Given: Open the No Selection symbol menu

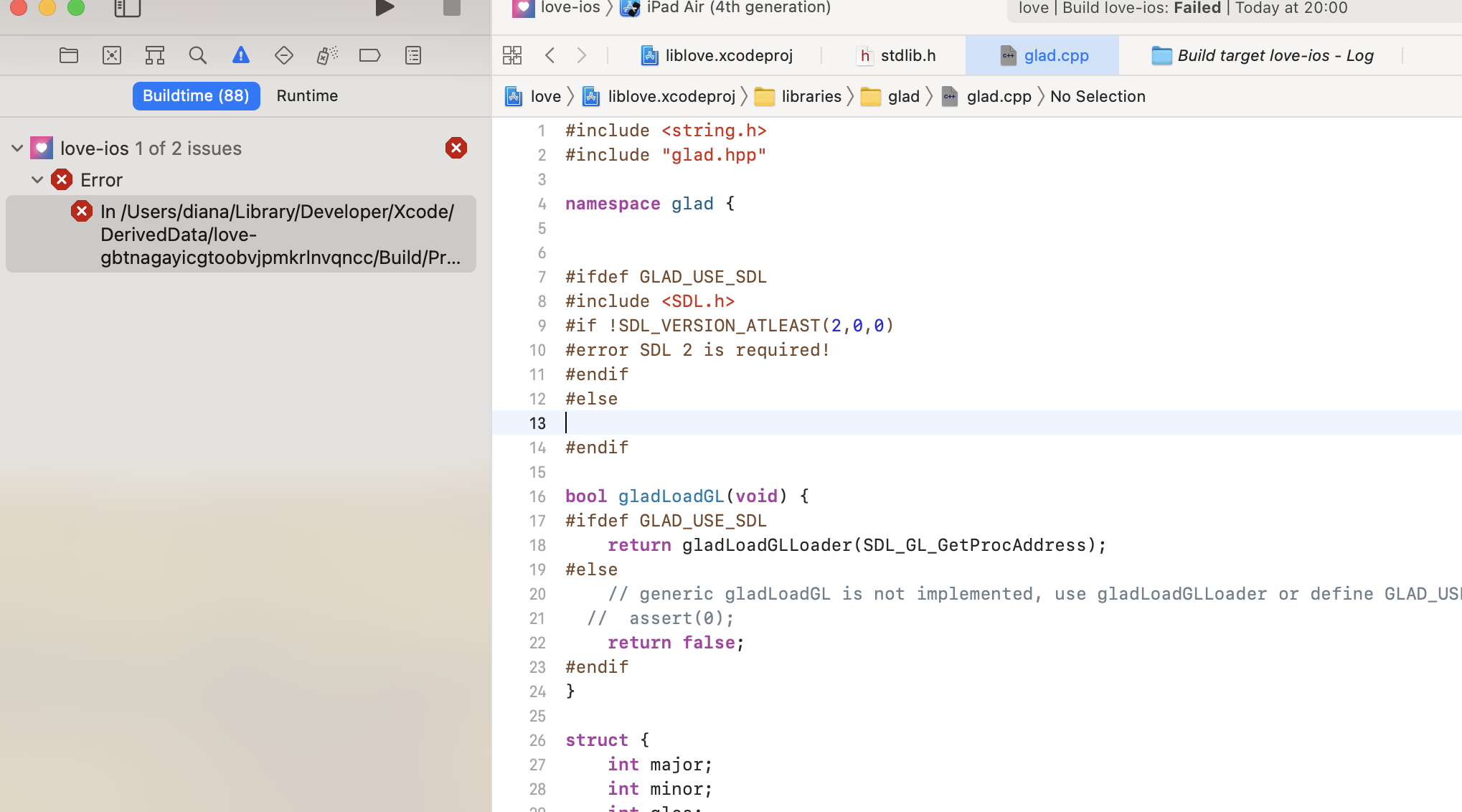Looking at the screenshot, I should pyautogui.click(x=1098, y=96).
